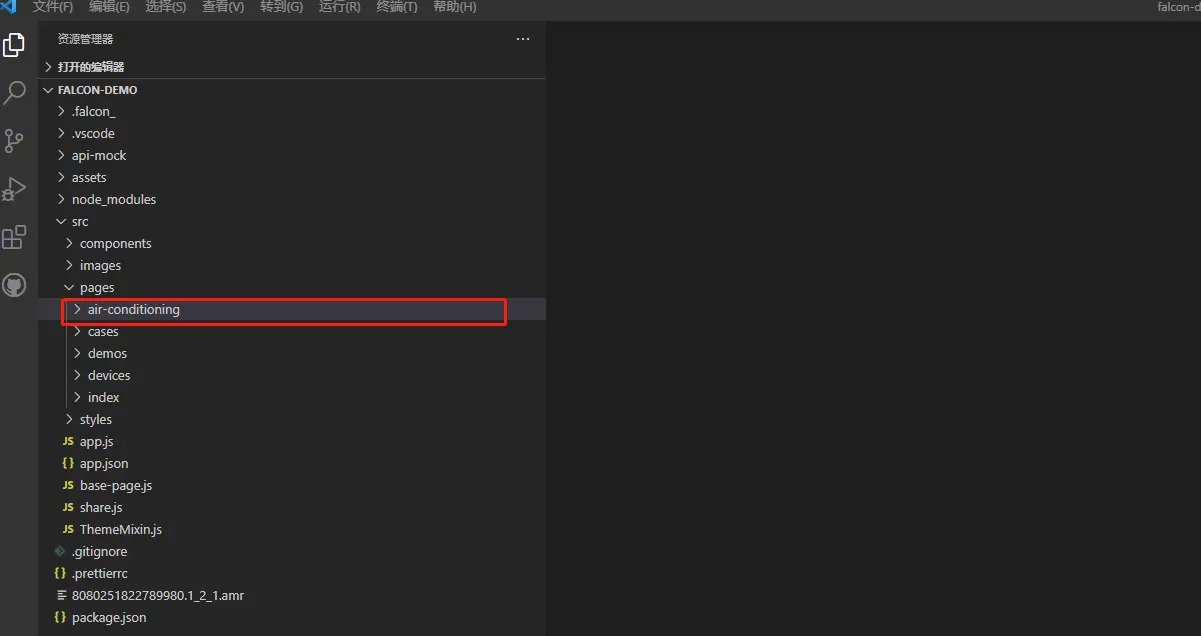Expand the index folder chevron
This screenshot has width=1201, height=636.
pyautogui.click(x=78, y=397)
